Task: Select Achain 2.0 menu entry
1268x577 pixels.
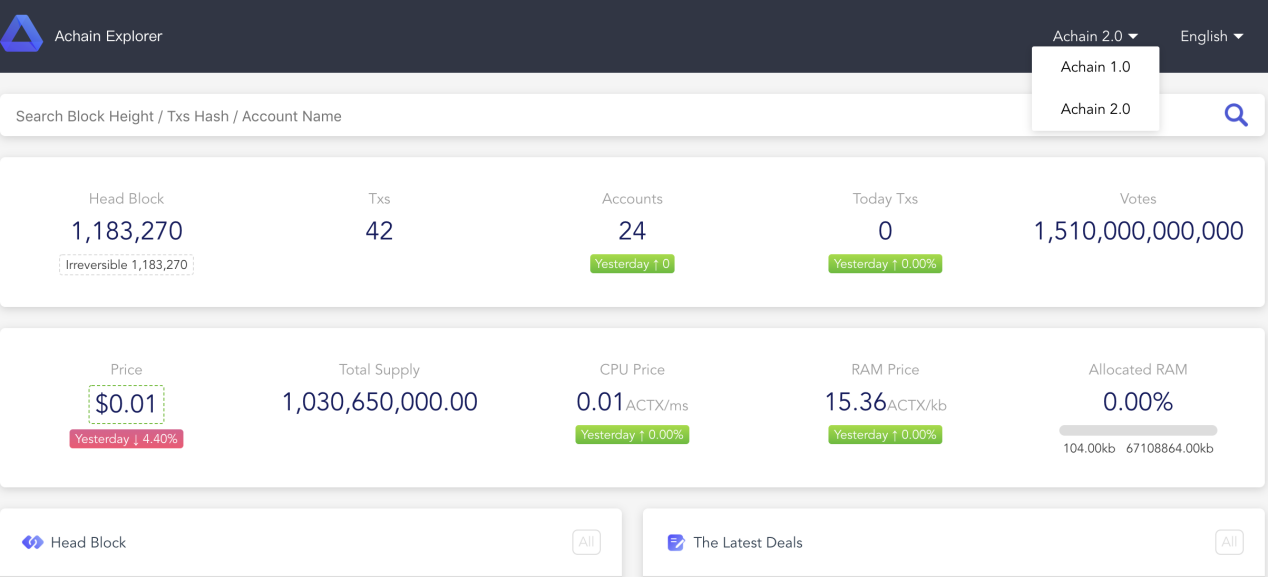Action: [x=1096, y=109]
